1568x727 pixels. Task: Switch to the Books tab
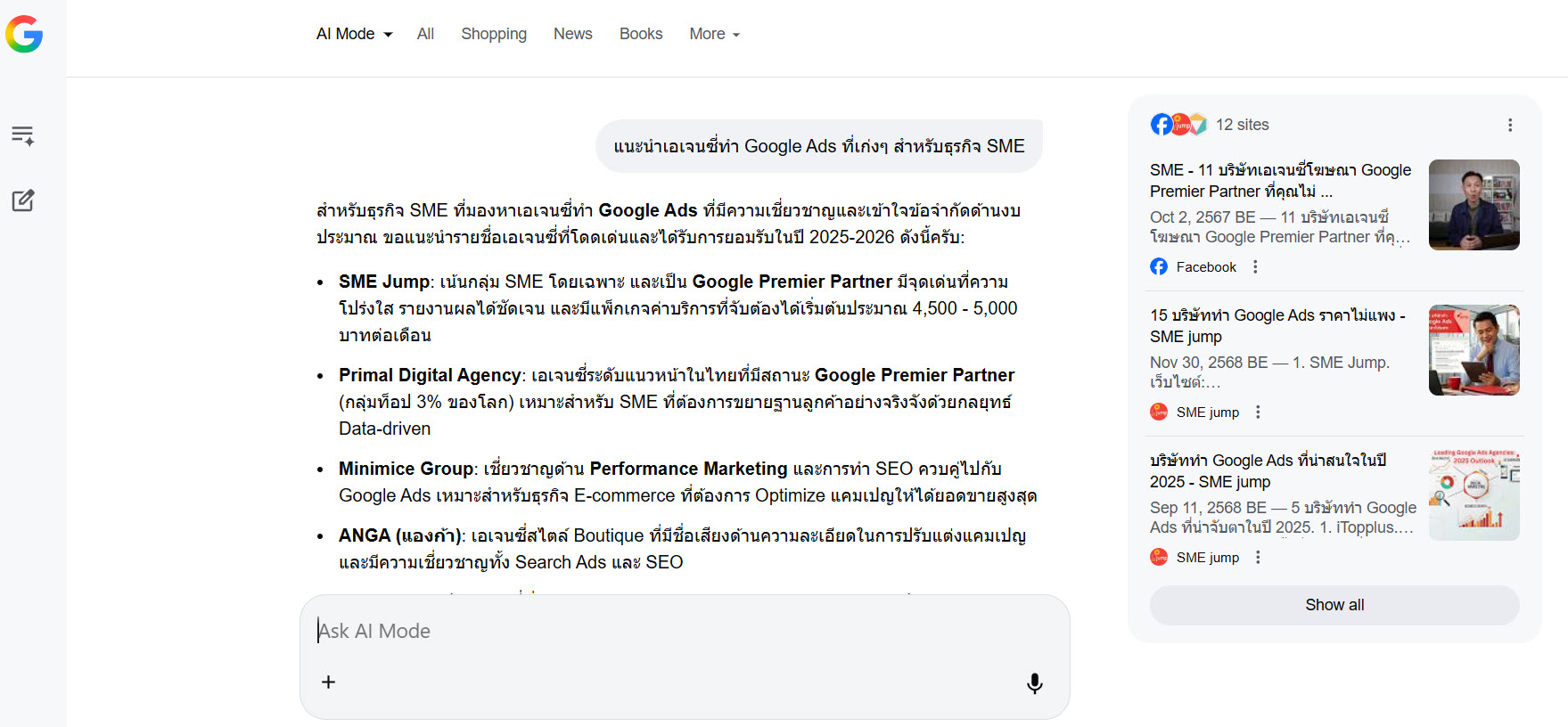pyautogui.click(x=641, y=34)
